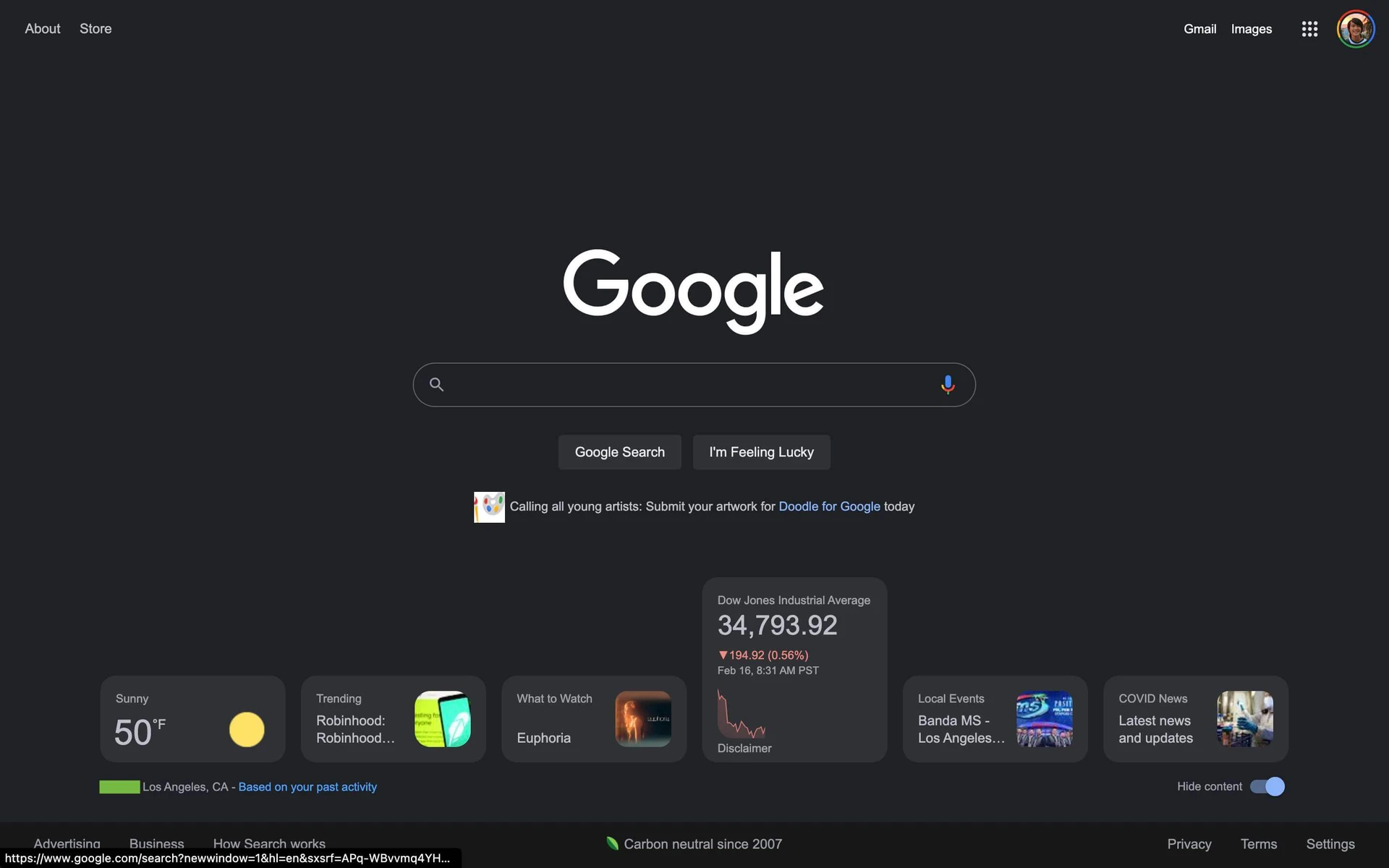Open the Euphoria thumbnail in What to Watch
Screen dimensions: 1389x868
(642, 719)
